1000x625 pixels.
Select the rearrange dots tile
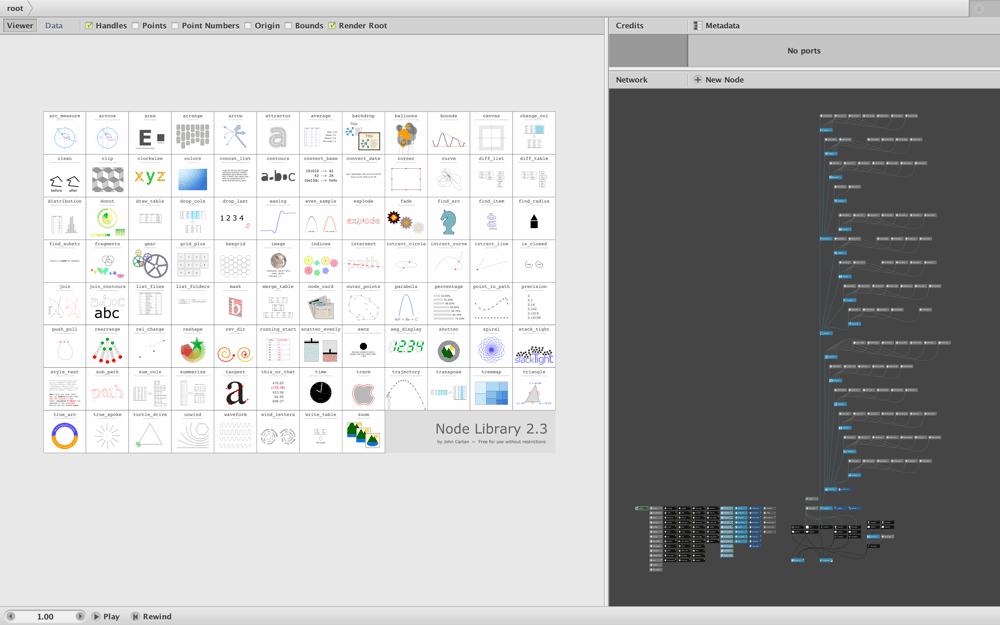tap(107, 346)
